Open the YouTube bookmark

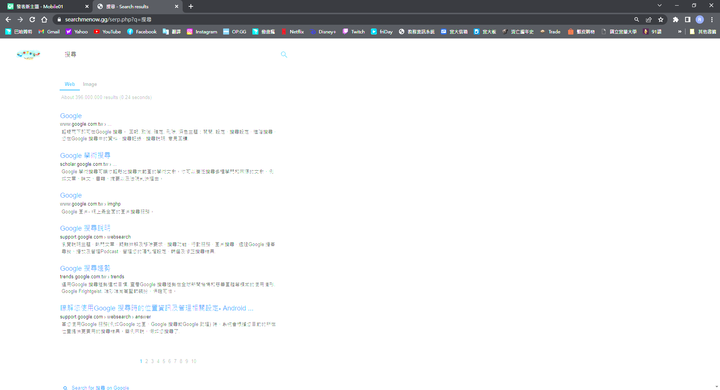pos(107,32)
